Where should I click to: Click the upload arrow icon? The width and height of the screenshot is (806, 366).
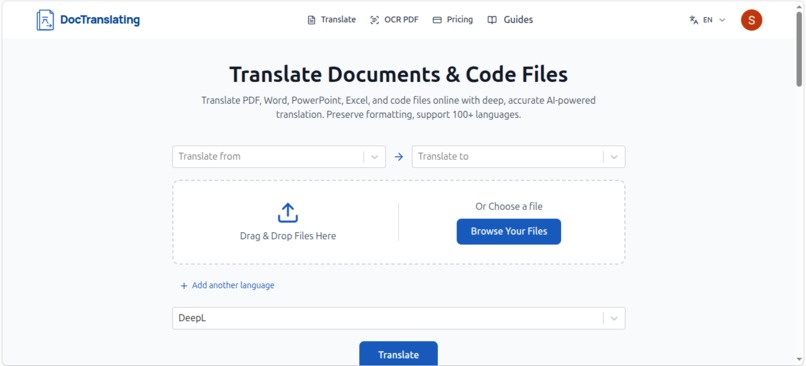[288, 212]
